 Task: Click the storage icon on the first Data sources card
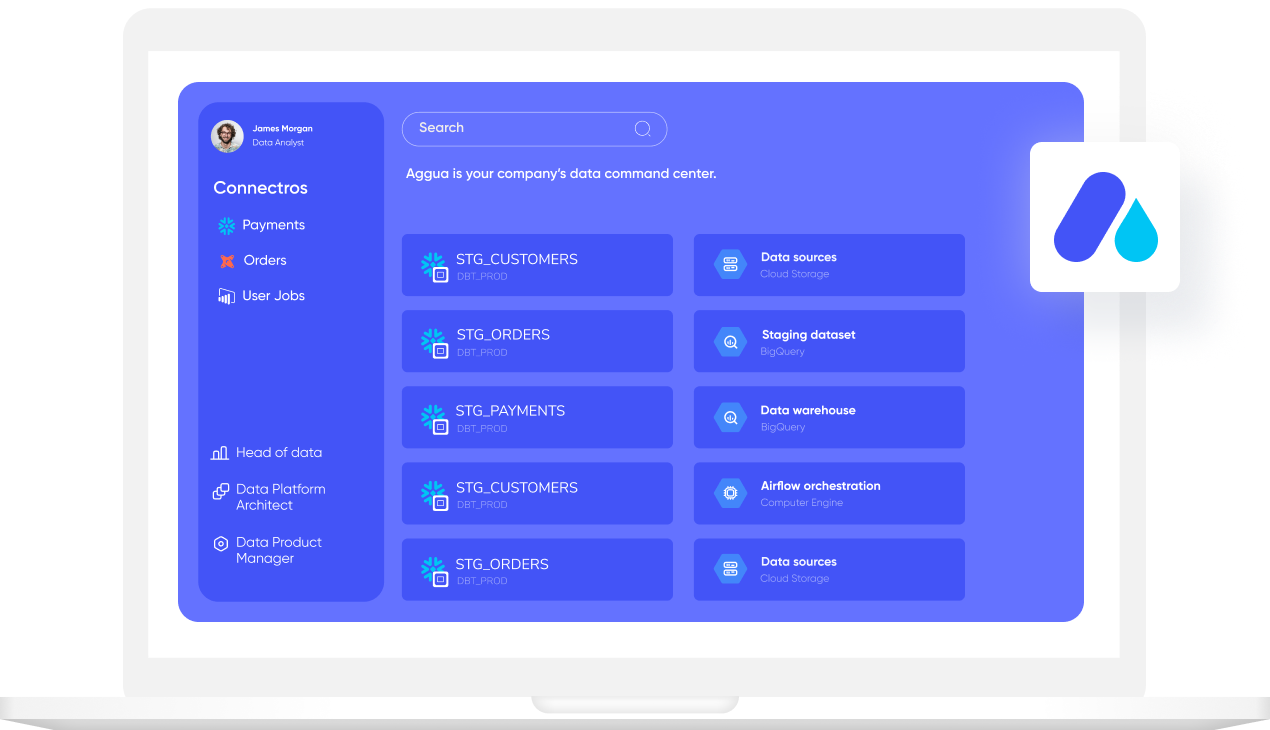pos(730,265)
